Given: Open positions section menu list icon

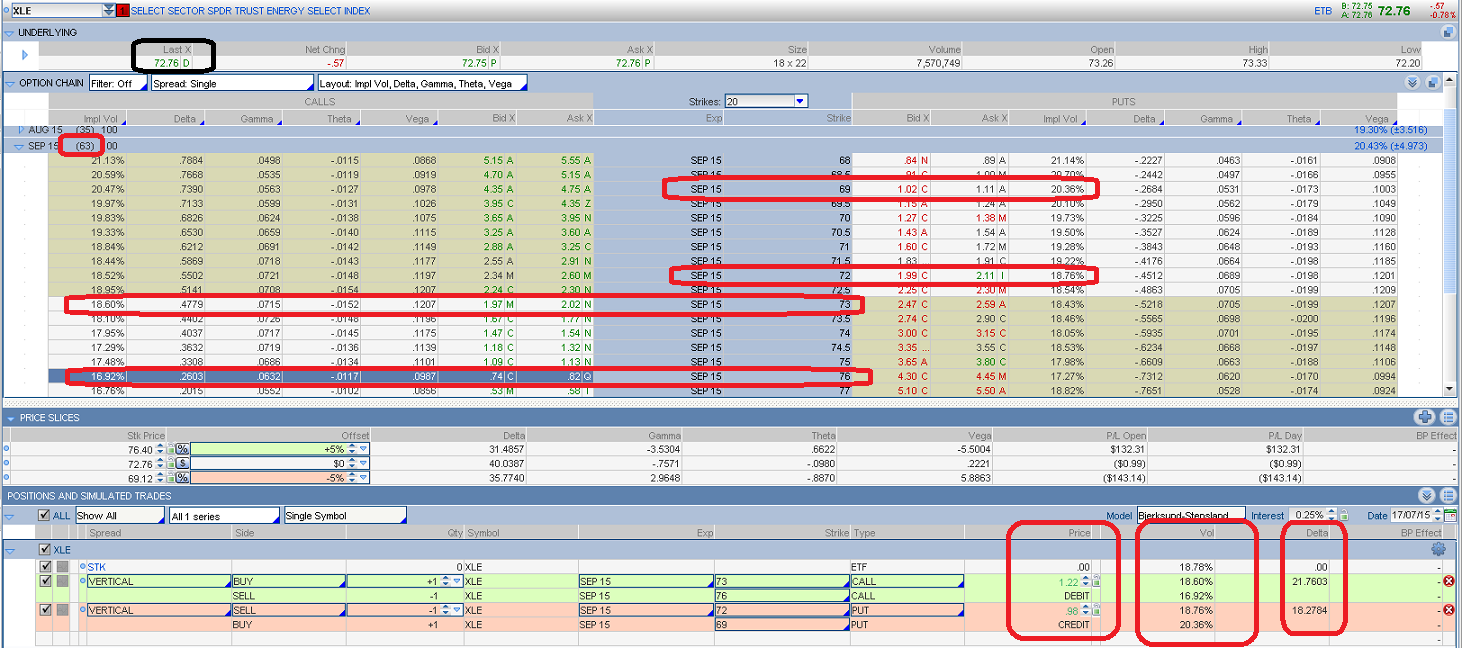Looking at the screenshot, I should [x=1447, y=496].
